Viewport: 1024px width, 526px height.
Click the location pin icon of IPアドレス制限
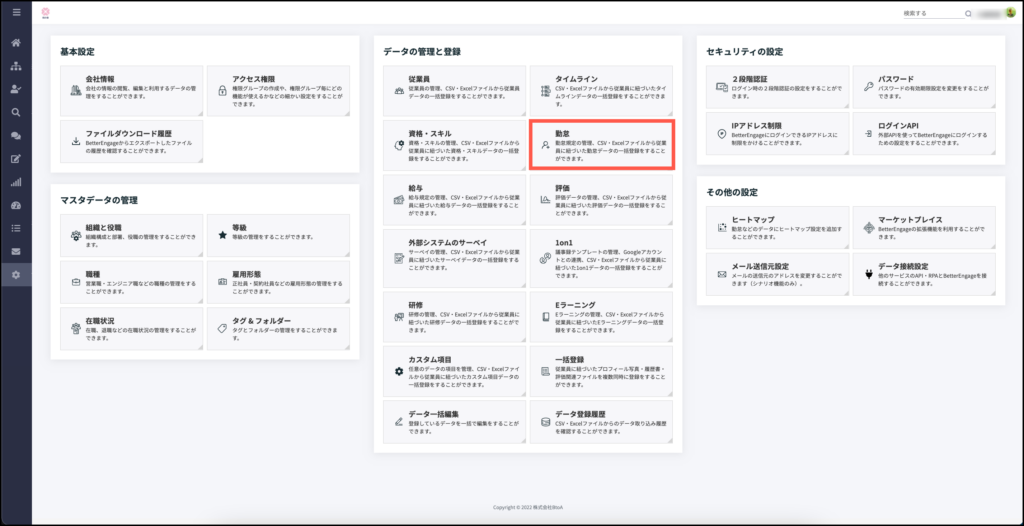coord(722,133)
